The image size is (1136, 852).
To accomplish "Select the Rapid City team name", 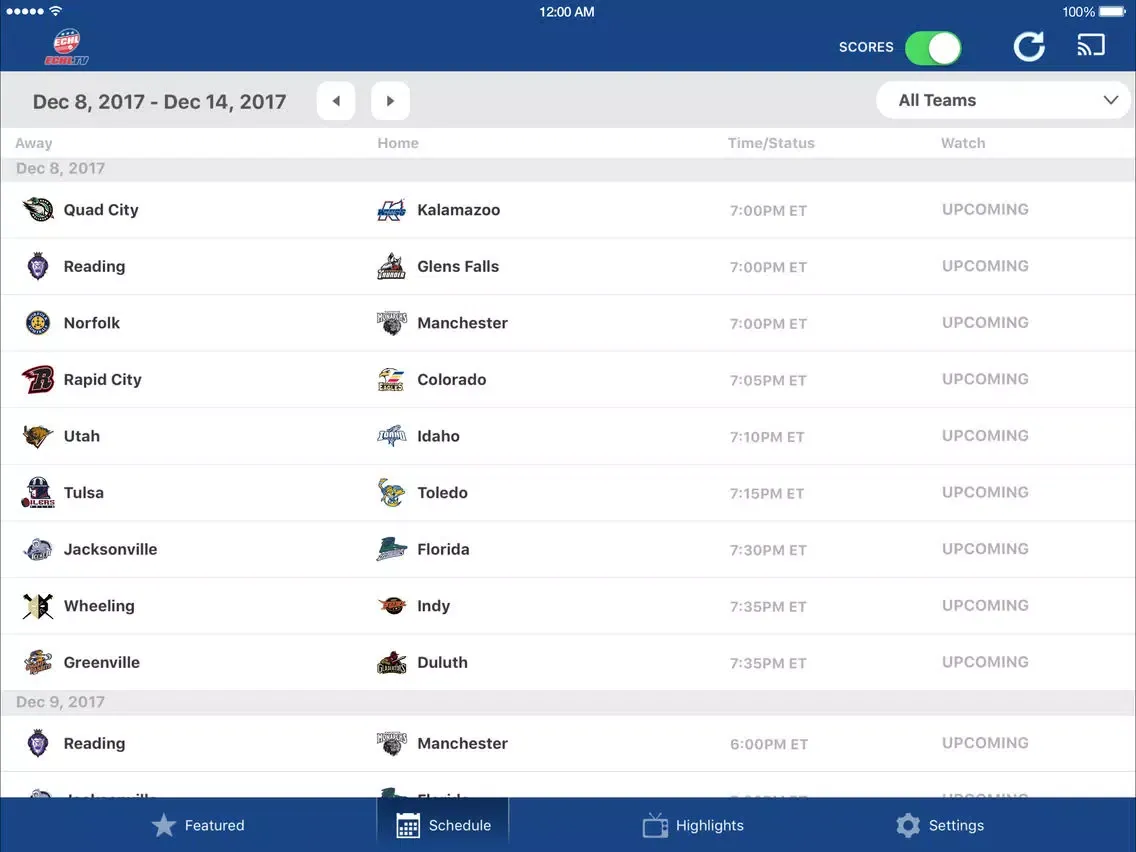I will coord(102,380).
